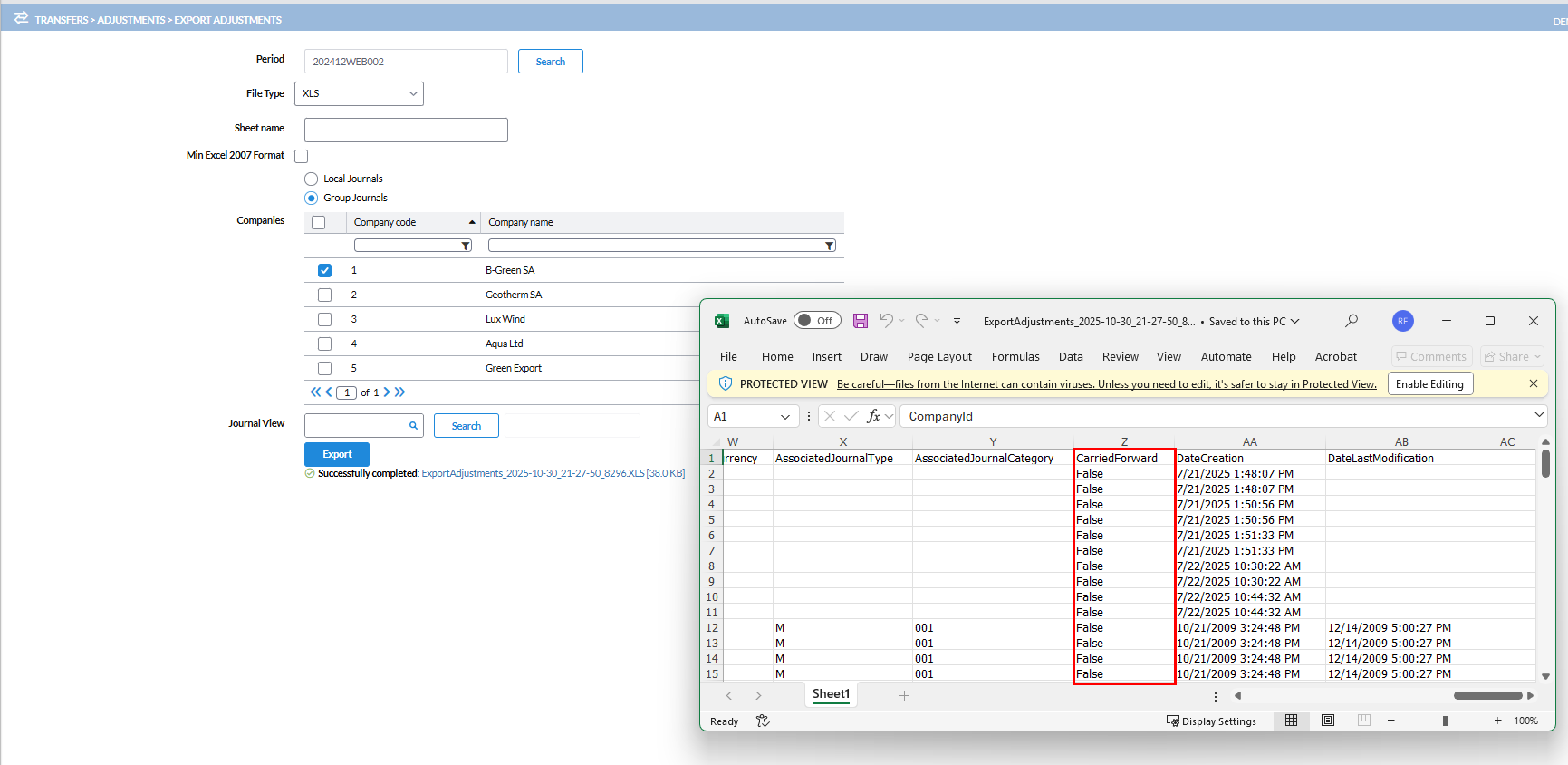Open the File Type XLS dropdown
The width and height of the screenshot is (1568, 765).
pyautogui.click(x=359, y=93)
